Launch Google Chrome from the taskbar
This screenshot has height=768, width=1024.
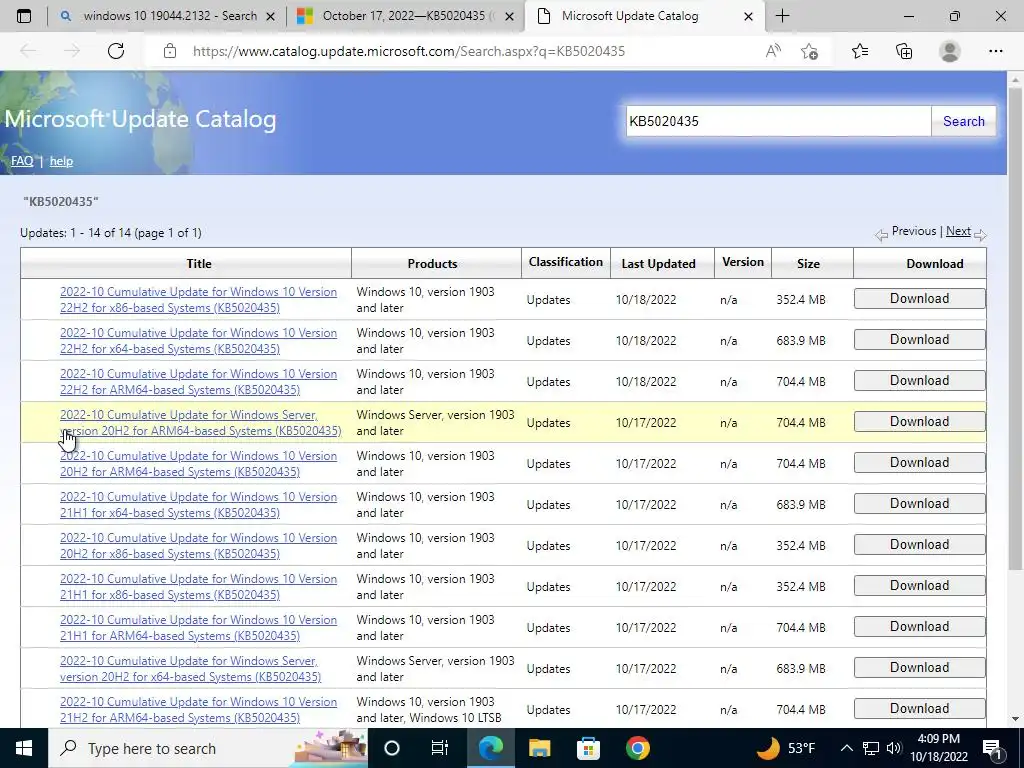pos(637,748)
